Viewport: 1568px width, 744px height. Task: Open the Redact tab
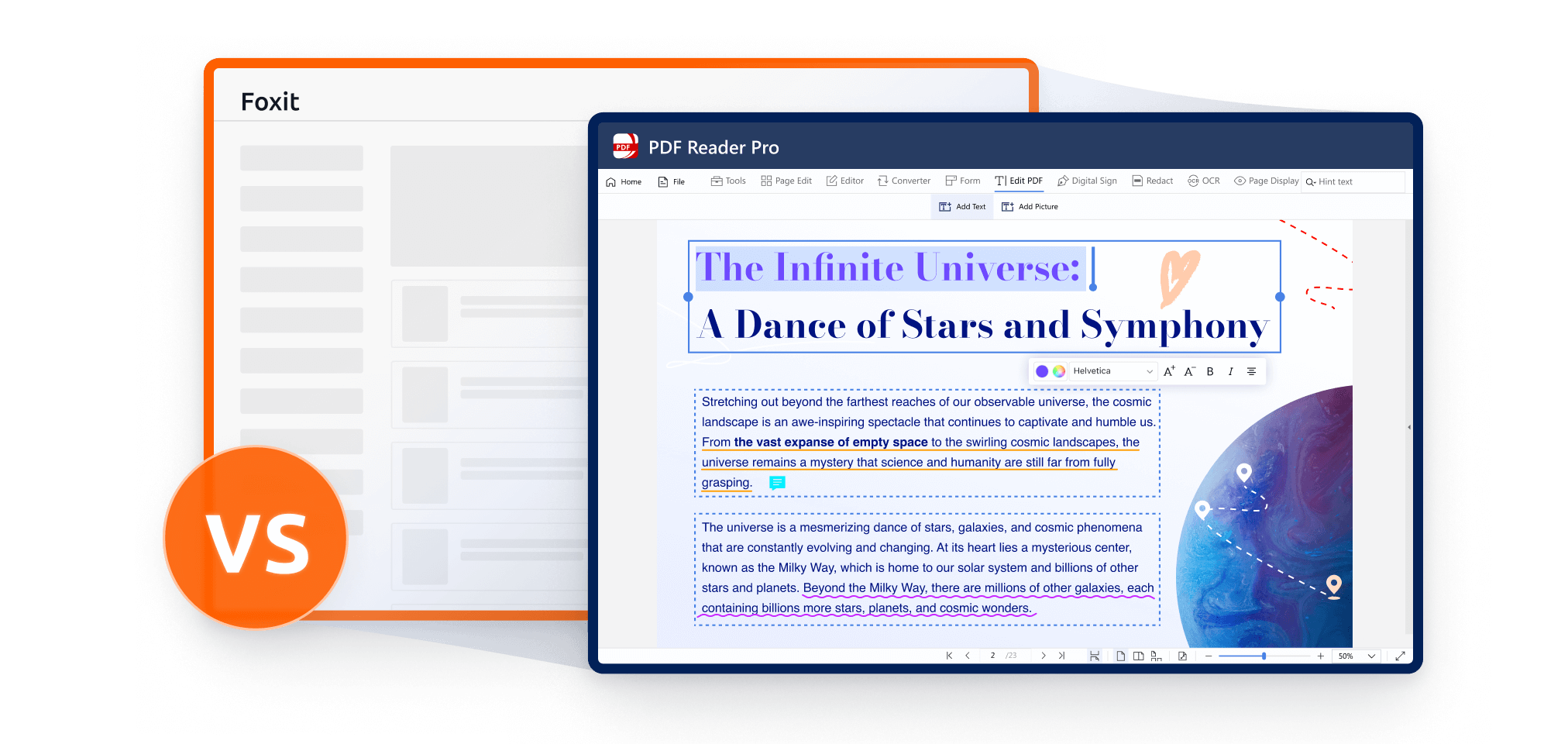click(x=1153, y=181)
